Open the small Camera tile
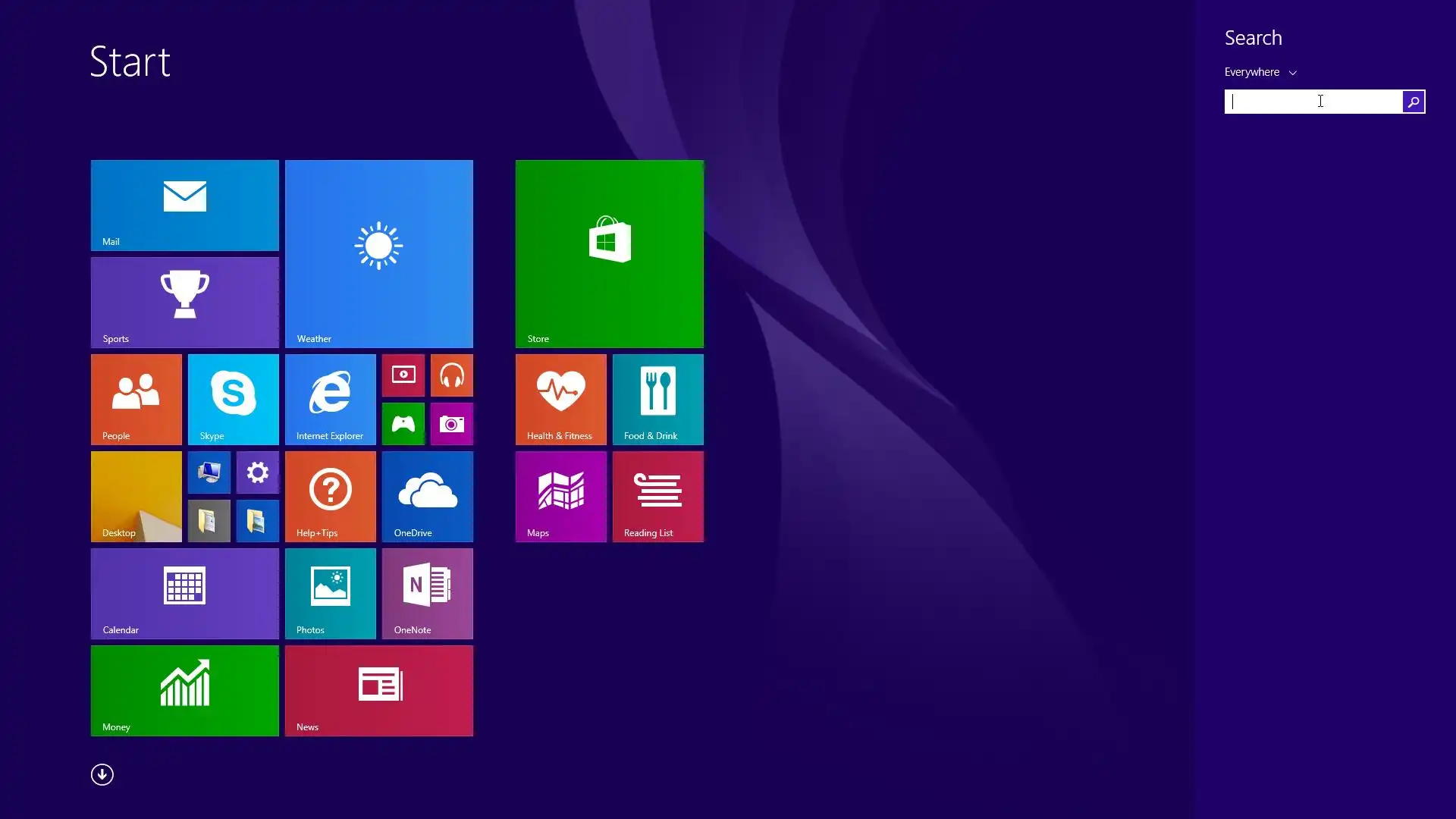The height and width of the screenshot is (819, 1456). point(451,424)
